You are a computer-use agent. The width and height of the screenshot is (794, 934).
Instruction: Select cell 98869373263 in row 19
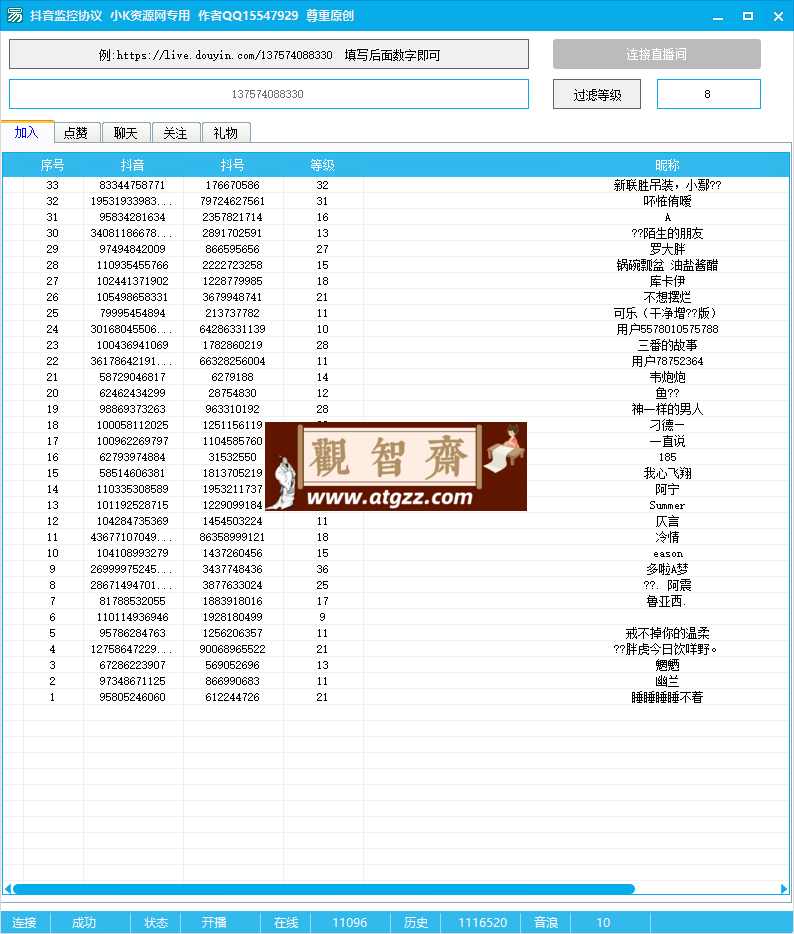[x=132, y=409]
